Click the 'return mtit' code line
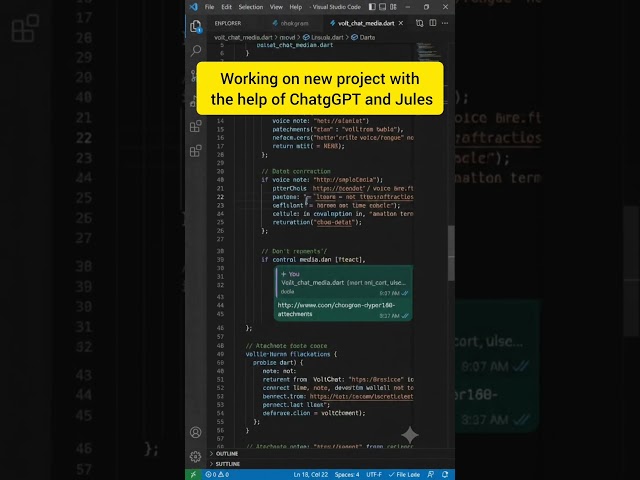 coord(308,146)
